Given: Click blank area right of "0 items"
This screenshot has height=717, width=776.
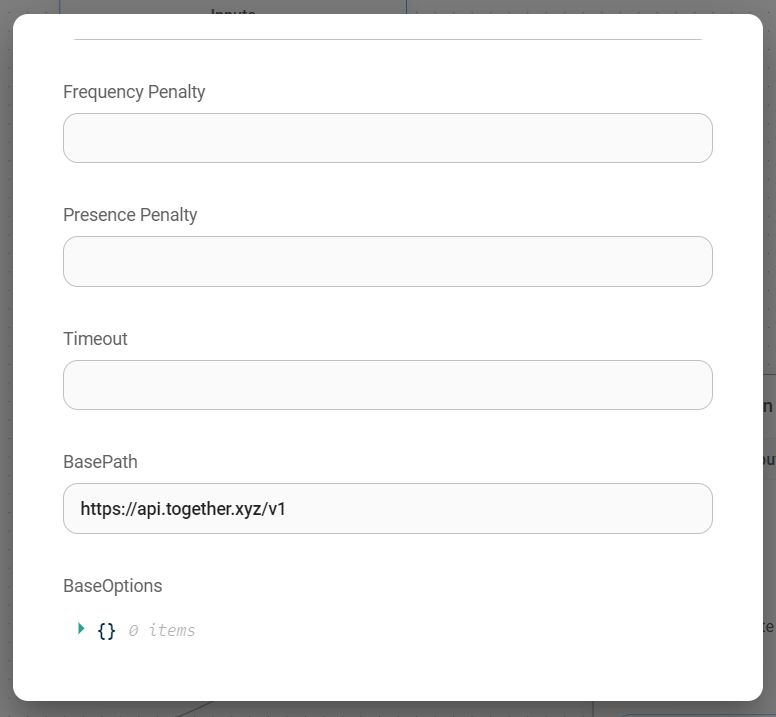Looking at the screenshot, I should [x=450, y=631].
